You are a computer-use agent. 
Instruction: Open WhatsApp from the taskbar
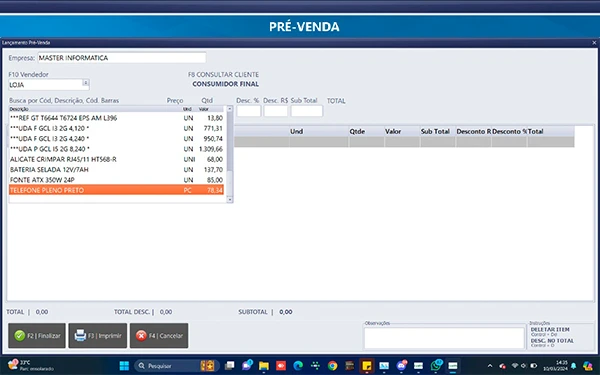pyautogui.click(x=436, y=365)
